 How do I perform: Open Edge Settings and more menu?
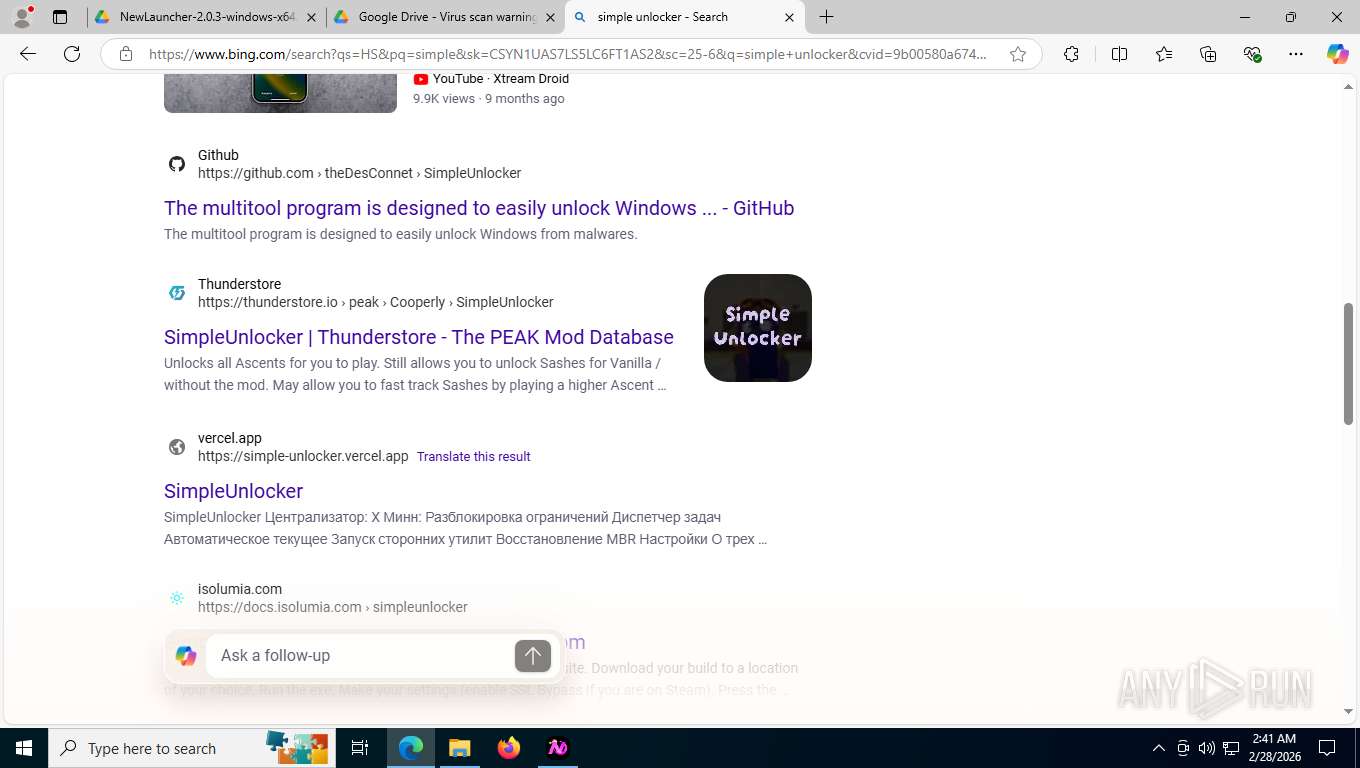1296,54
